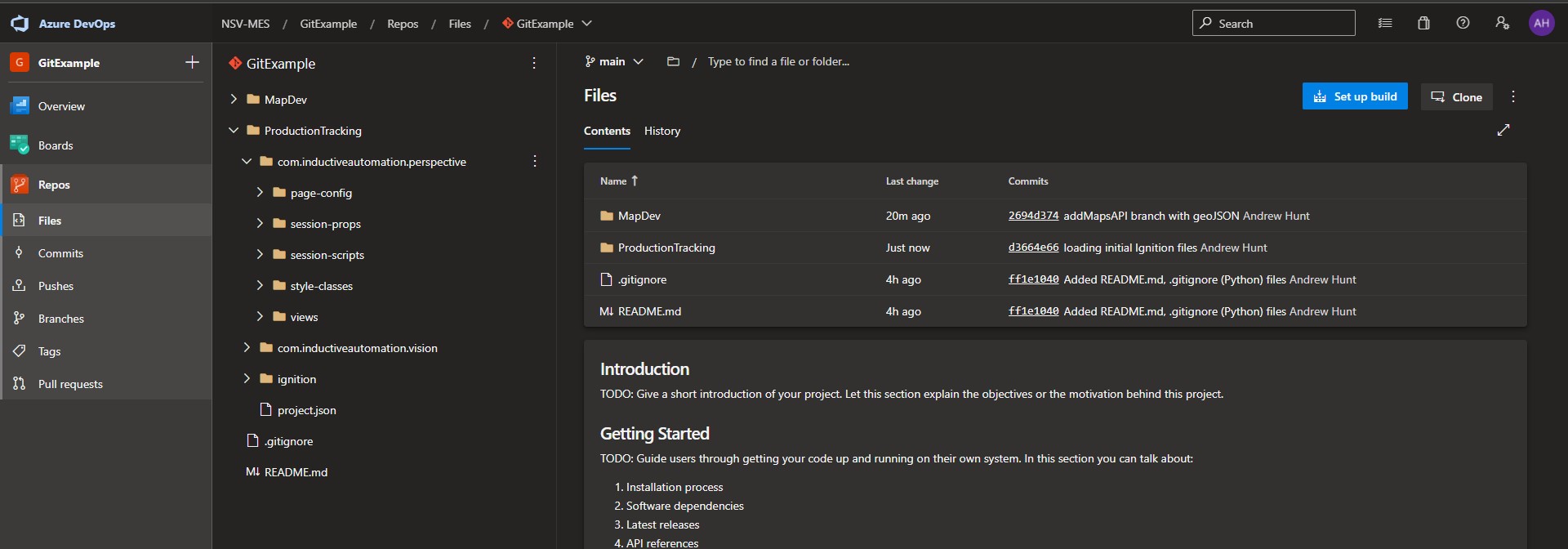Click the Search box in header
This screenshot has width=1568, height=549.
click(1273, 23)
